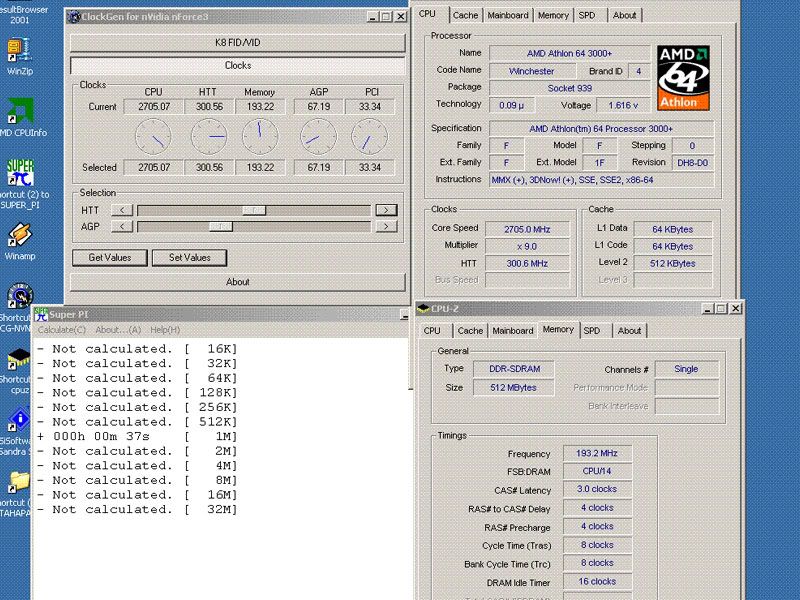Viewport: 800px width, 600px height.
Task: Click the CAS# Latency value 3.0 clocks
Action: (597, 489)
